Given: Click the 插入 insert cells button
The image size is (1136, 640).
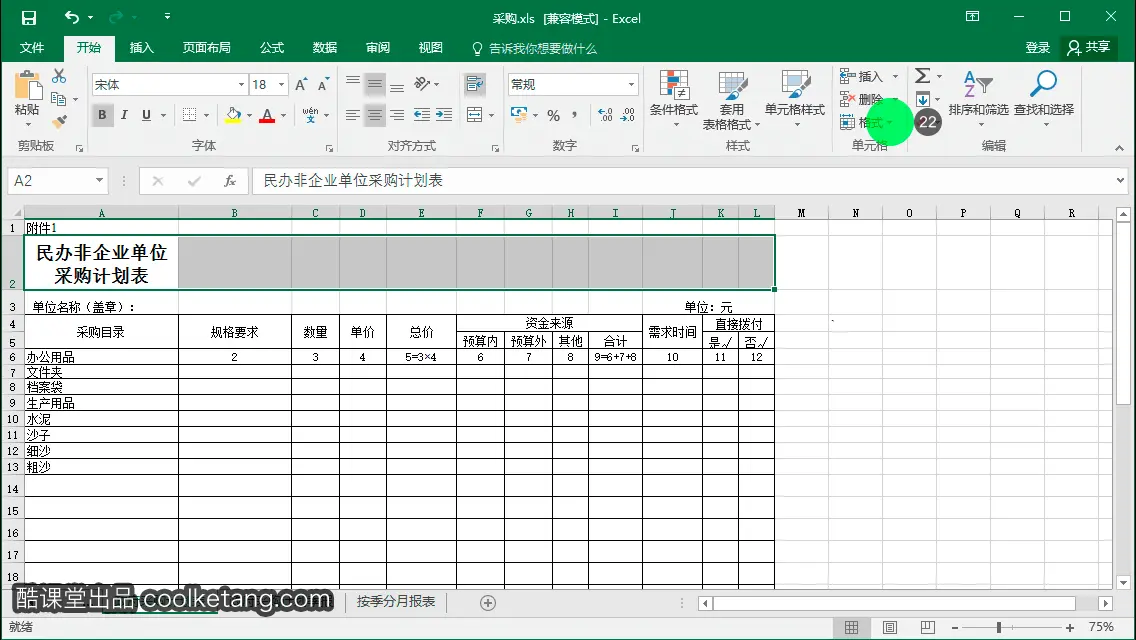Looking at the screenshot, I should [861, 76].
